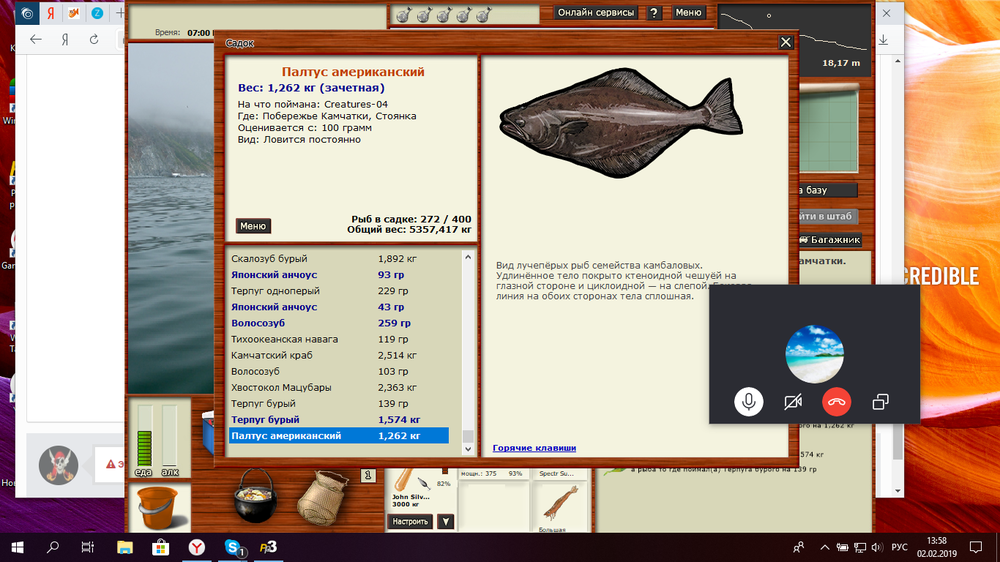The width and height of the screenshot is (1000, 562).
Task: Expand the Skype call window
Action: click(x=880, y=402)
